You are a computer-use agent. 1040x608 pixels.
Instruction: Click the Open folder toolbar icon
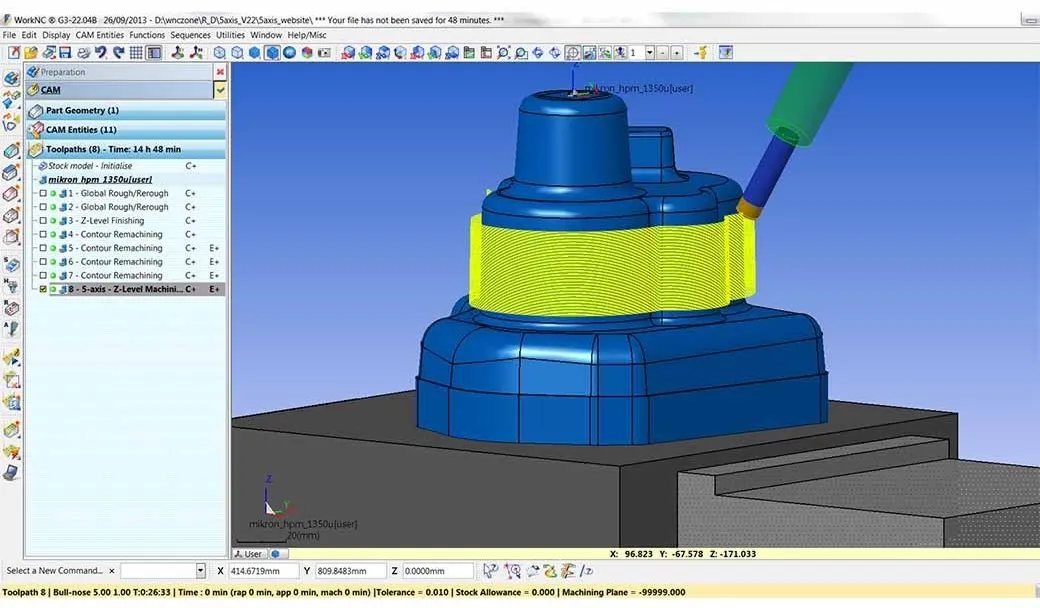(x=29, y=52)
